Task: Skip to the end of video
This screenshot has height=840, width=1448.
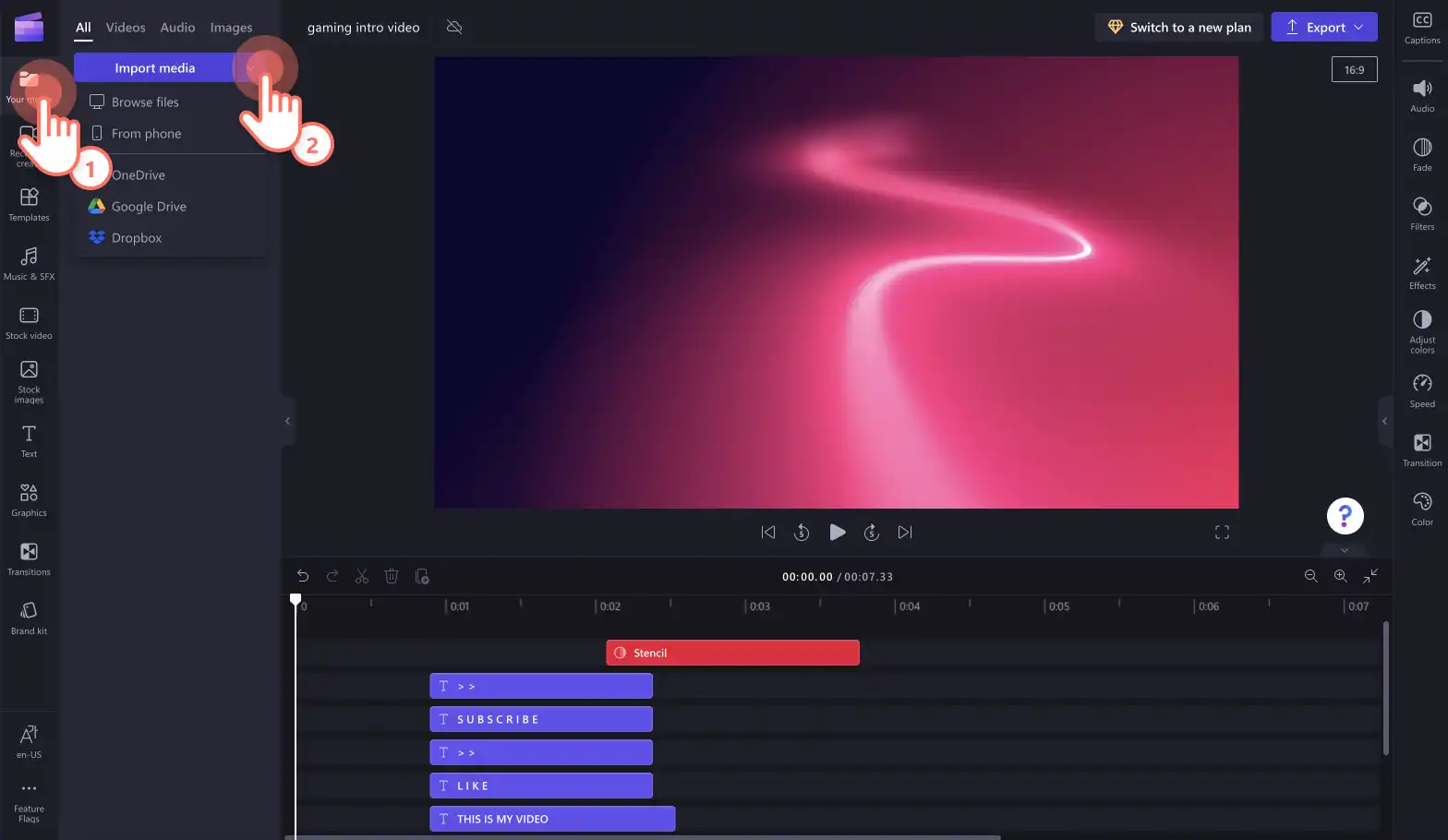Action: 905,532
